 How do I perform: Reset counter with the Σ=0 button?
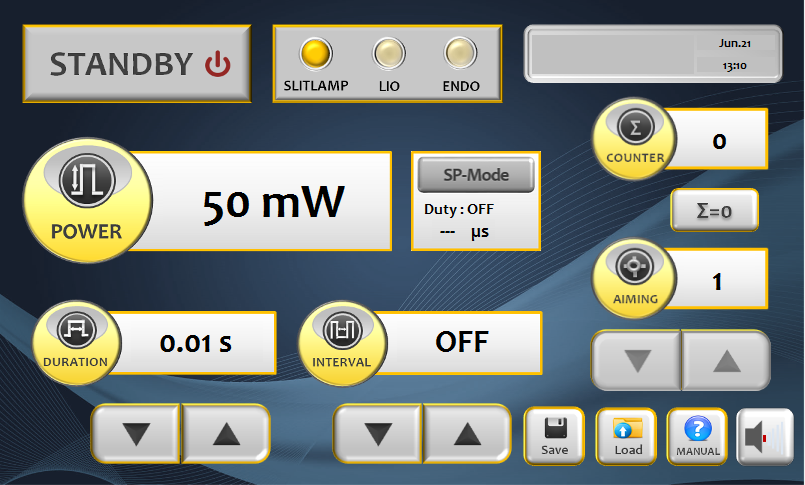tap(714, 210)
